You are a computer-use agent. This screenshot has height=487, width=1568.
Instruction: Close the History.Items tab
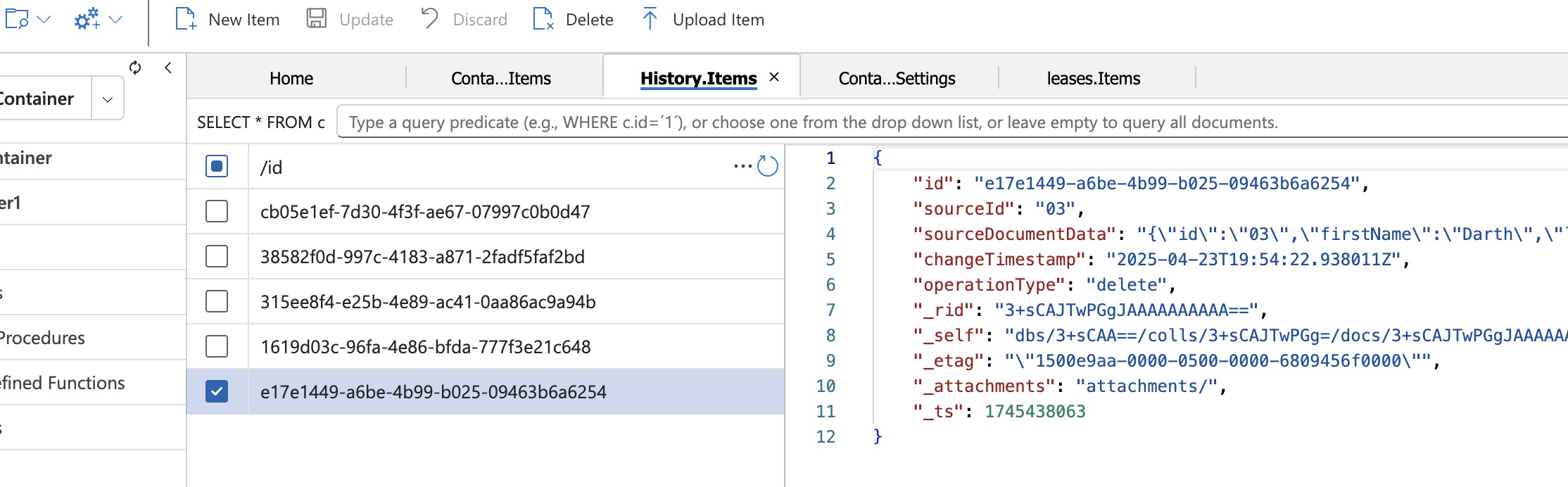tap(774, 77)
